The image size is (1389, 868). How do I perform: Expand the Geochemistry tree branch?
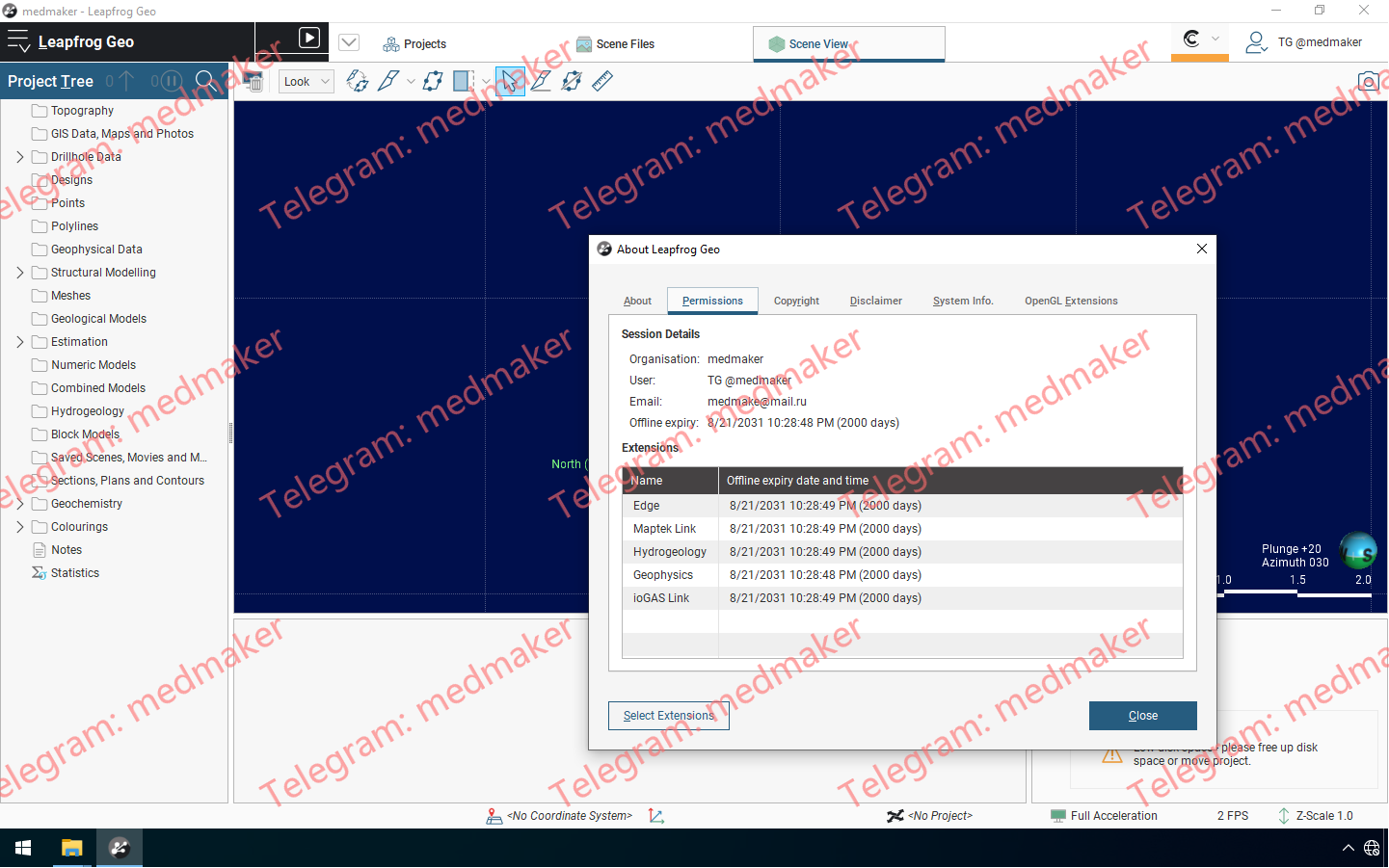[x=18, y=503]
